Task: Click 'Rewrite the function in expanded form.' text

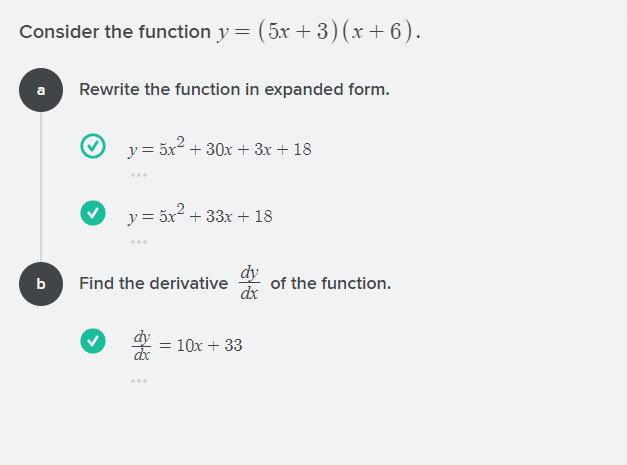Action: point(234,90)
